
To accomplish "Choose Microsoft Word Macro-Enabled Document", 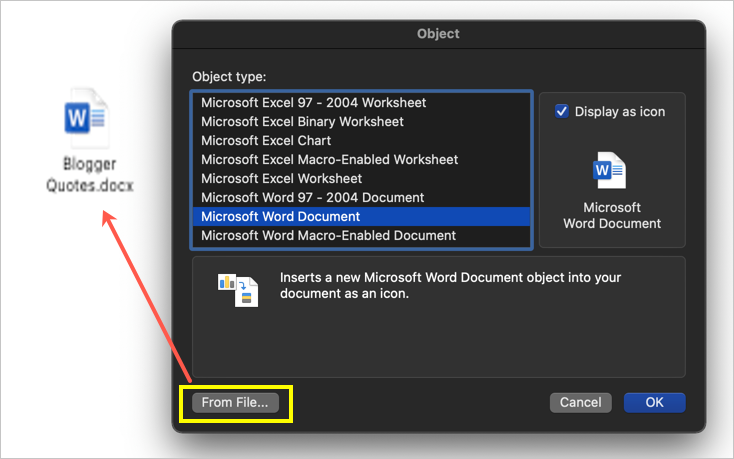I will click(328, 235).
